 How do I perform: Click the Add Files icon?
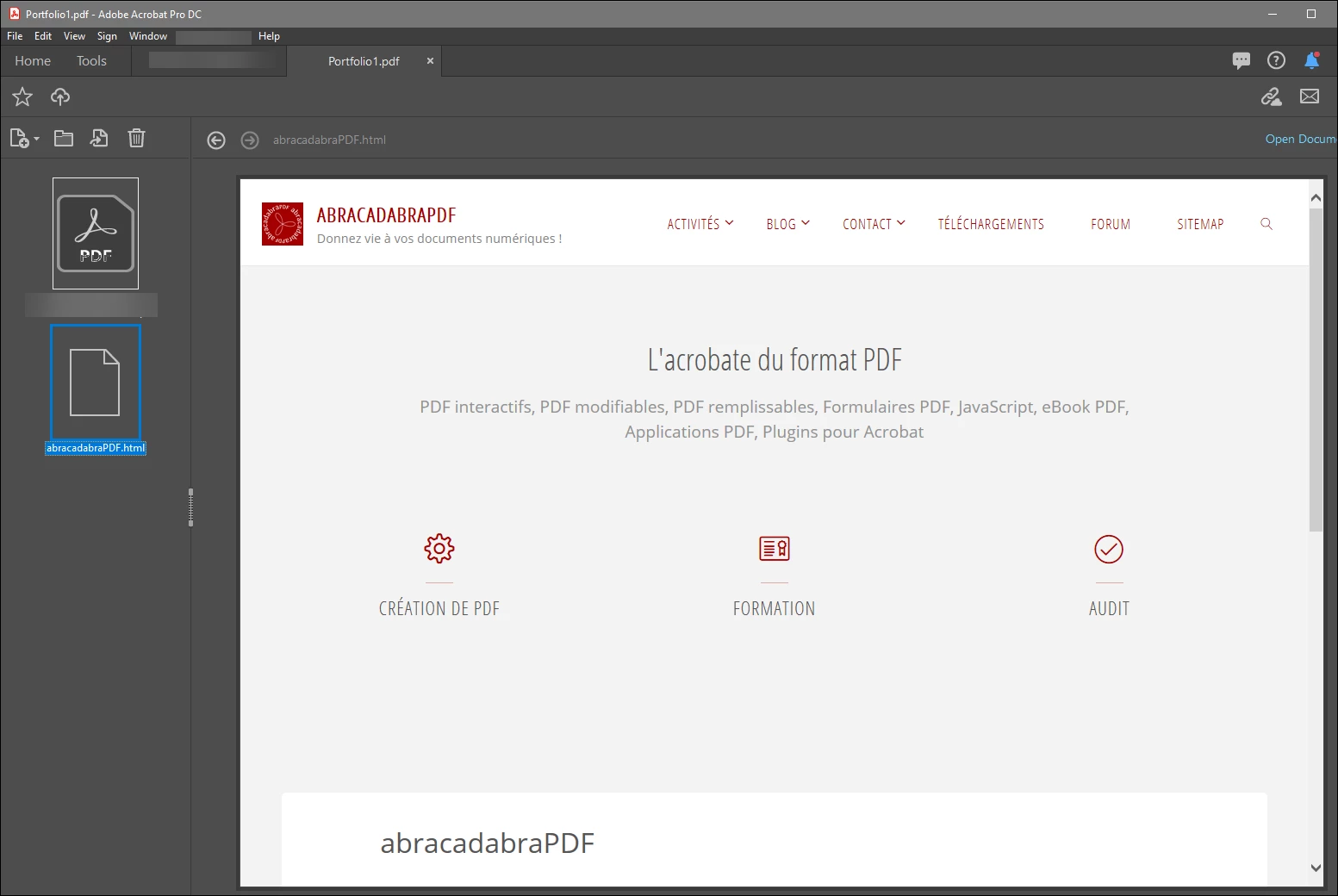tap(19, 138)
